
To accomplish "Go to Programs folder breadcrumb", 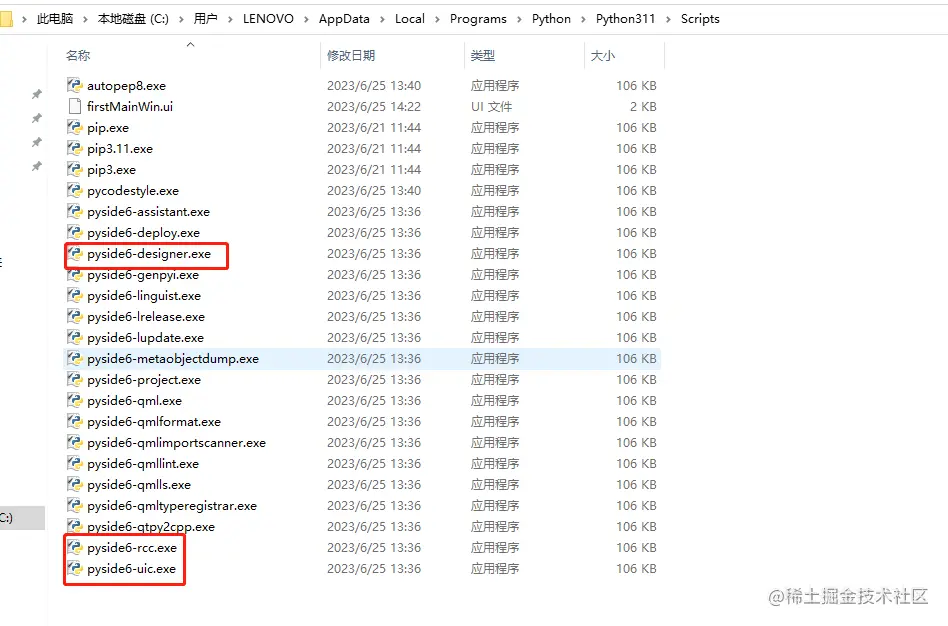I will pyautogui.click(x=478, y=19).
